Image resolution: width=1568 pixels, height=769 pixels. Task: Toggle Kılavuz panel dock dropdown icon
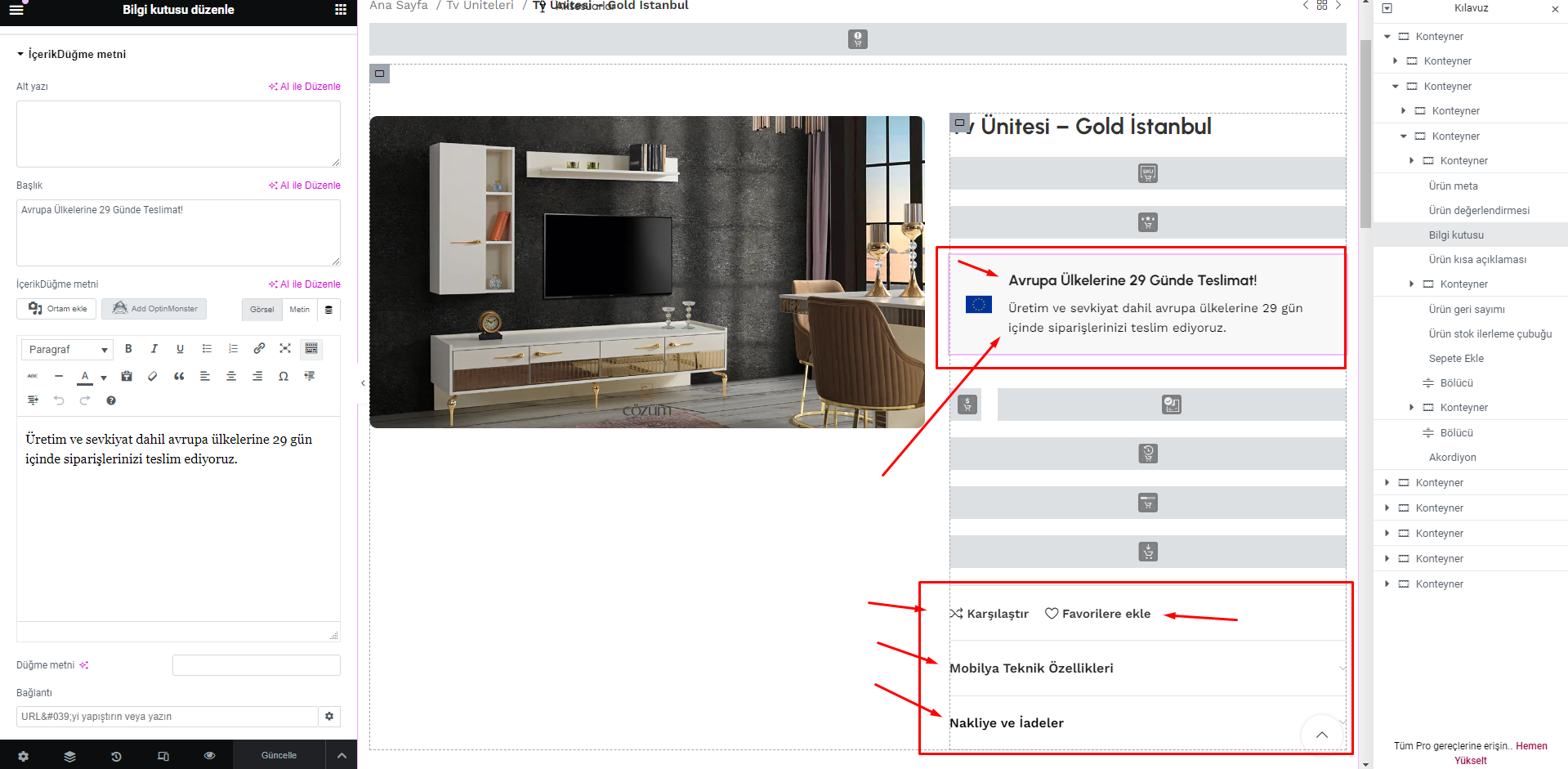1387,8
